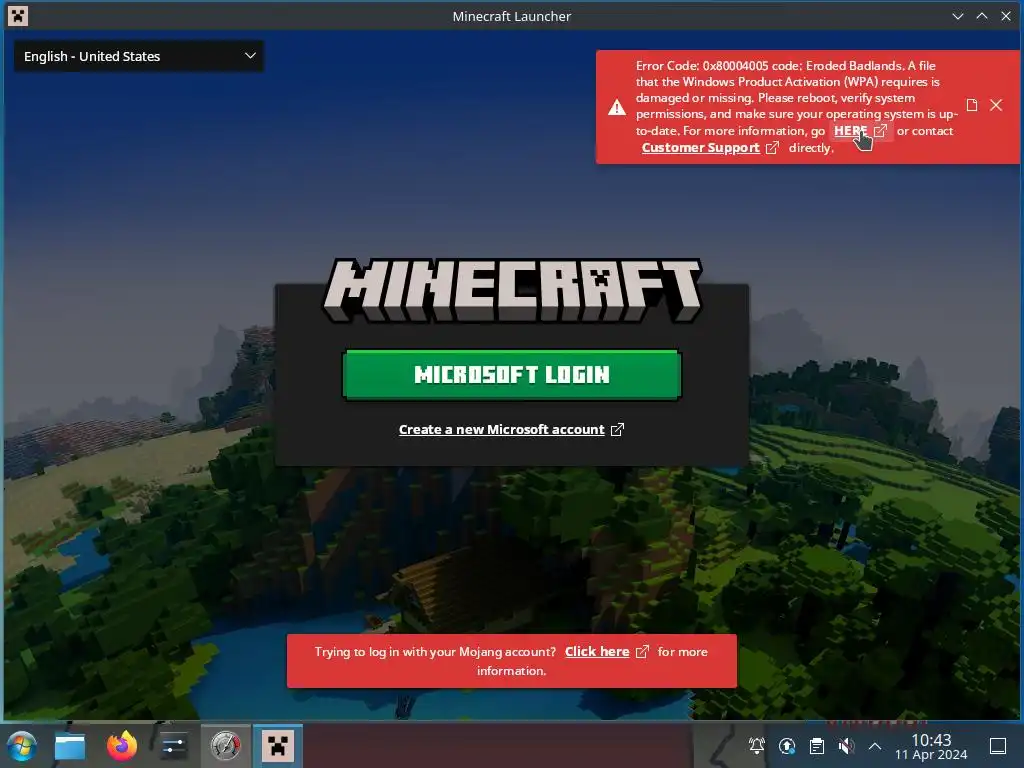Minimize the Minecraft Launcher window
Viewport: 1024px width, 768px height.
pyautogui.click(x=958, y=16)
